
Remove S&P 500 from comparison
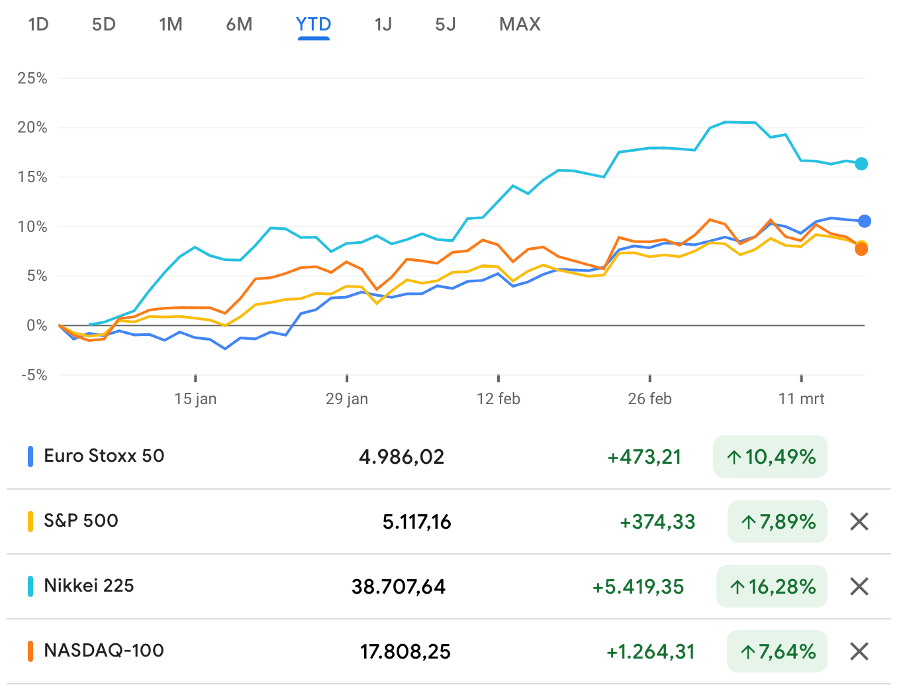pyautogui.click(x=859, y=521)
